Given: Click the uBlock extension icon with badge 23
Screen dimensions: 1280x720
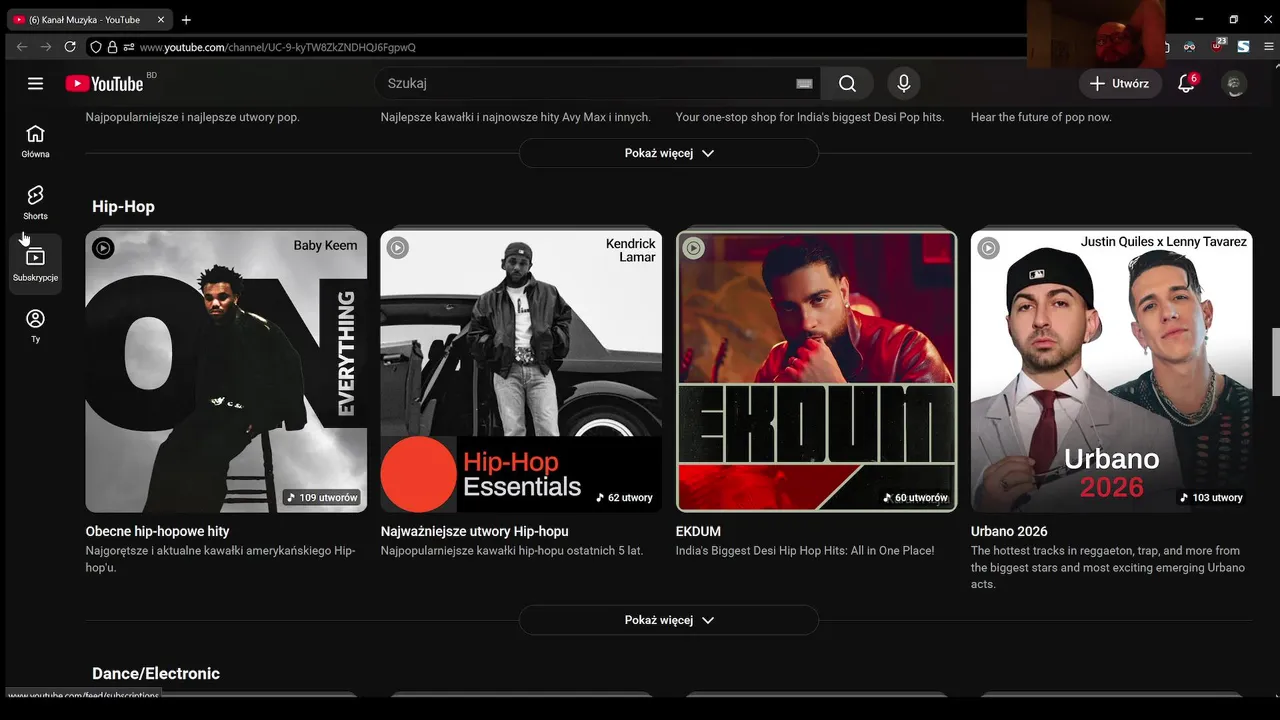Looking at the screenshot, I should 1217,46.
